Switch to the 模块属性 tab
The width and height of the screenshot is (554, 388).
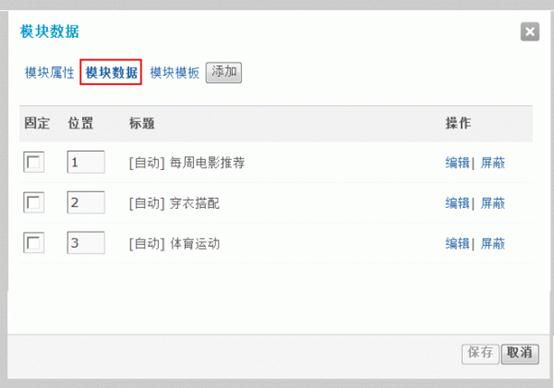[x=49, y=73]
